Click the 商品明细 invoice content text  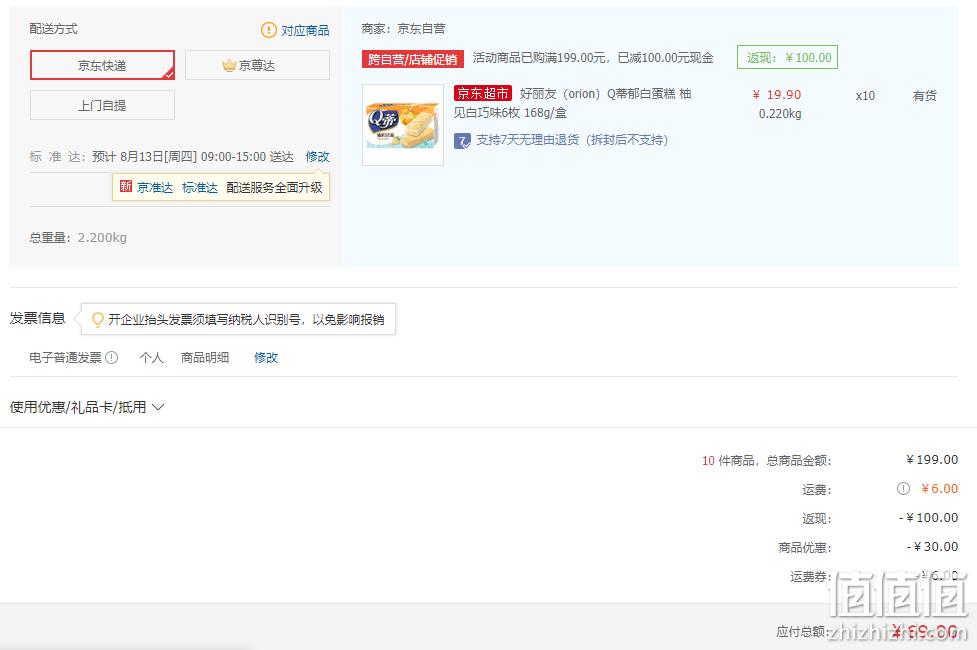[x=205, y=358]
